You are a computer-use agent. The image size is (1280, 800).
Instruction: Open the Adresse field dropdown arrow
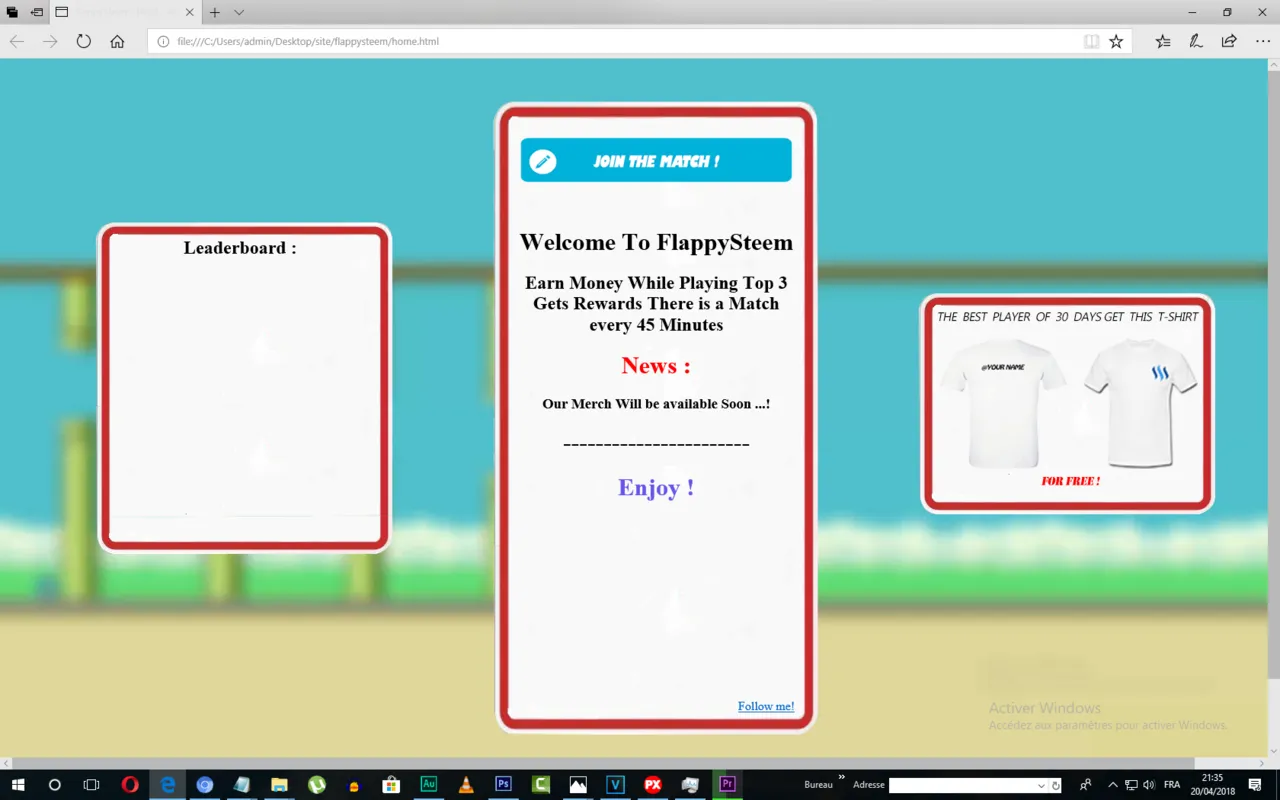point(1042,786)
